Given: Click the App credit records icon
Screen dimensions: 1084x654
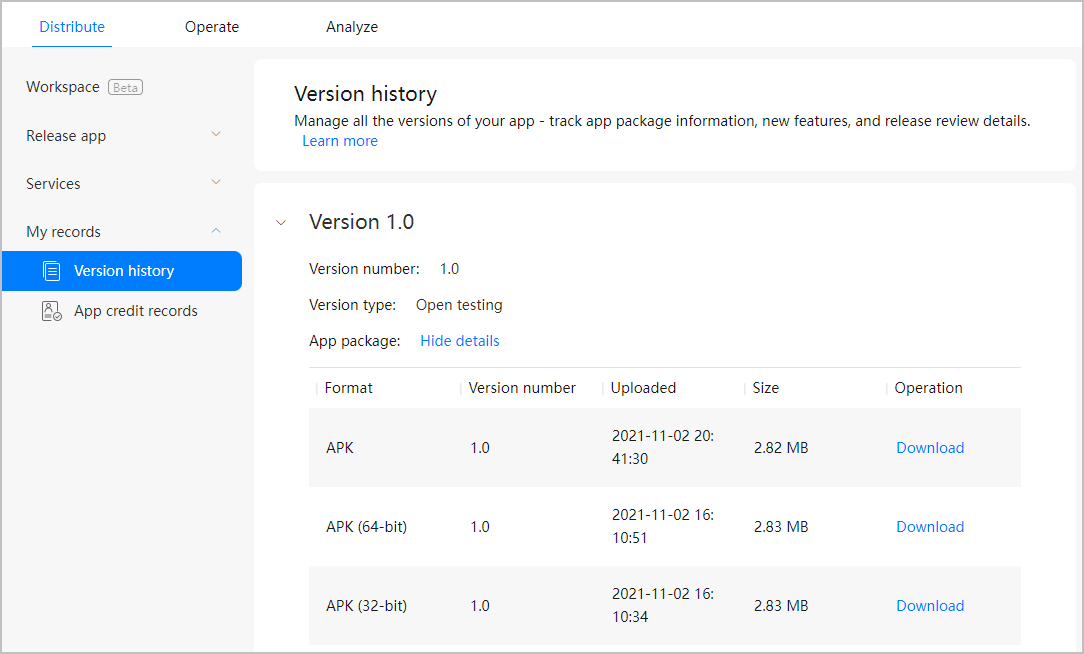Looking at the screenshot, I should 52,311.
